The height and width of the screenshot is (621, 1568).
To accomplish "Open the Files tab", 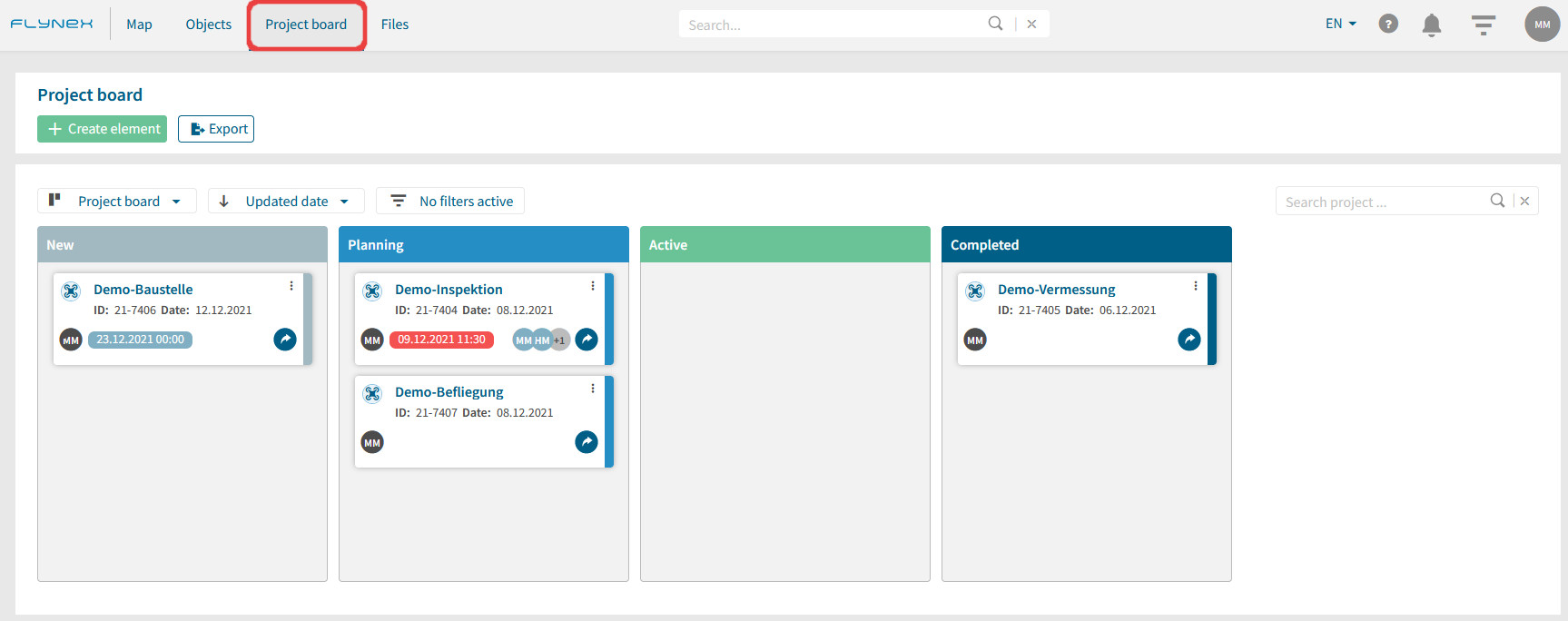I will (395, 25).
